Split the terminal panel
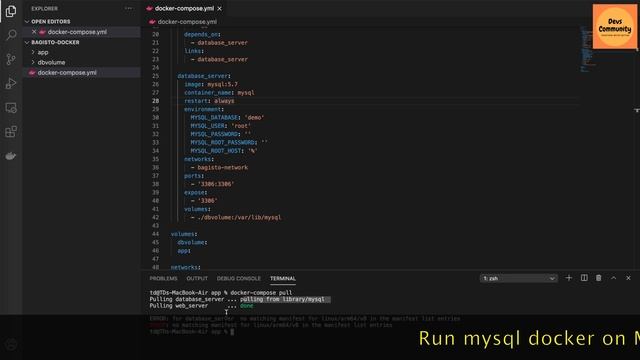The width and height of the screenshot is (640, 360). tap(584, 278)
